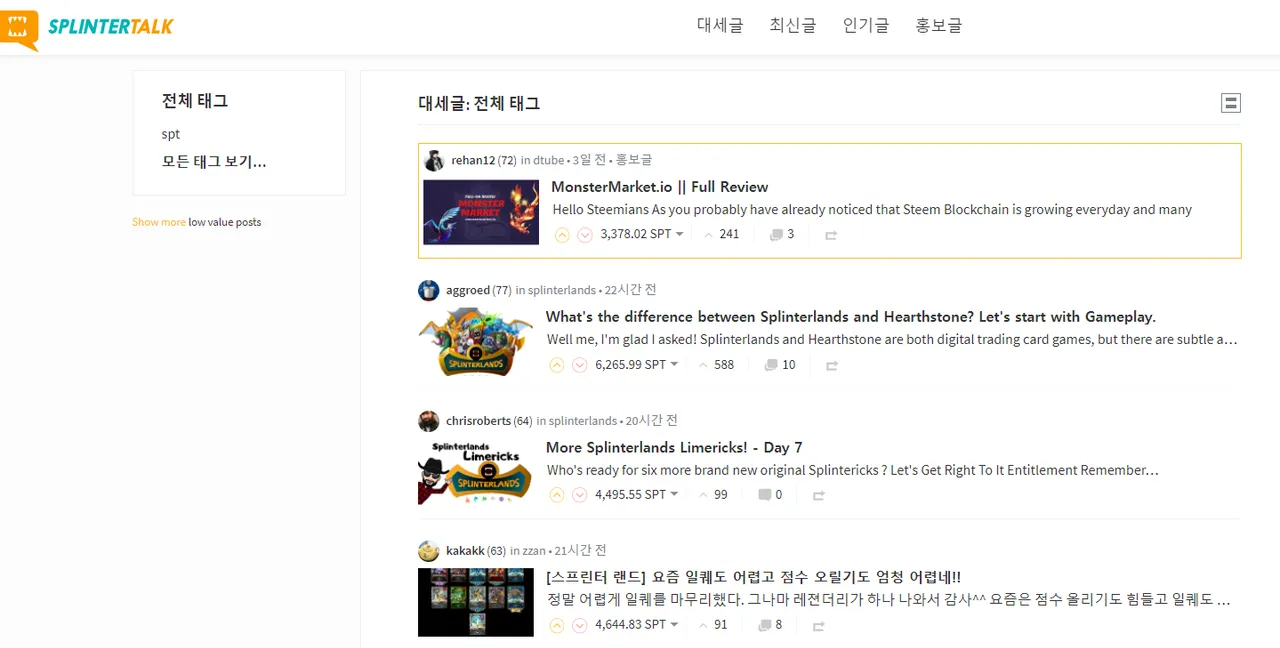Upvote the Splinterlands vs Hearthstone post
Screen dimensions: 1280x648
click(557, 365)
